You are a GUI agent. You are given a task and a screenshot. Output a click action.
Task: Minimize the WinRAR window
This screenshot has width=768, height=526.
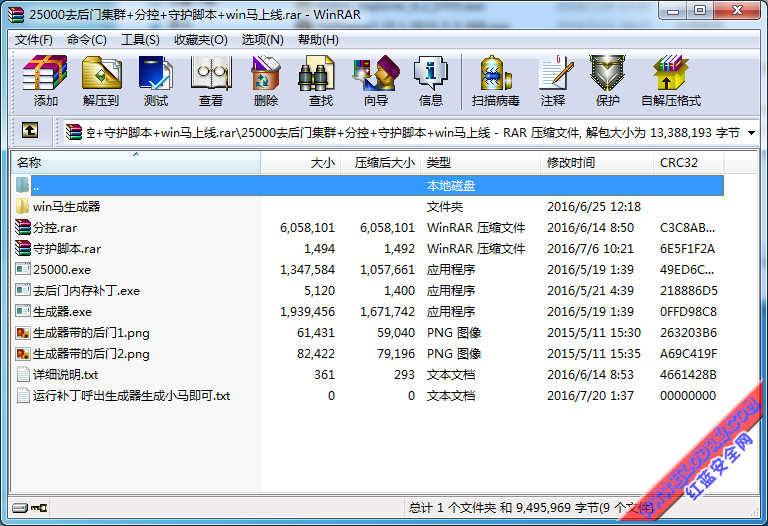pos(673,11)
